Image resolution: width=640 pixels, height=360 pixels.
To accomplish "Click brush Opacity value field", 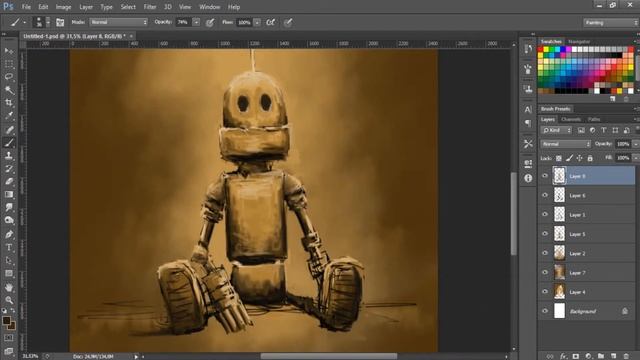I will click(x=183, y=22).
